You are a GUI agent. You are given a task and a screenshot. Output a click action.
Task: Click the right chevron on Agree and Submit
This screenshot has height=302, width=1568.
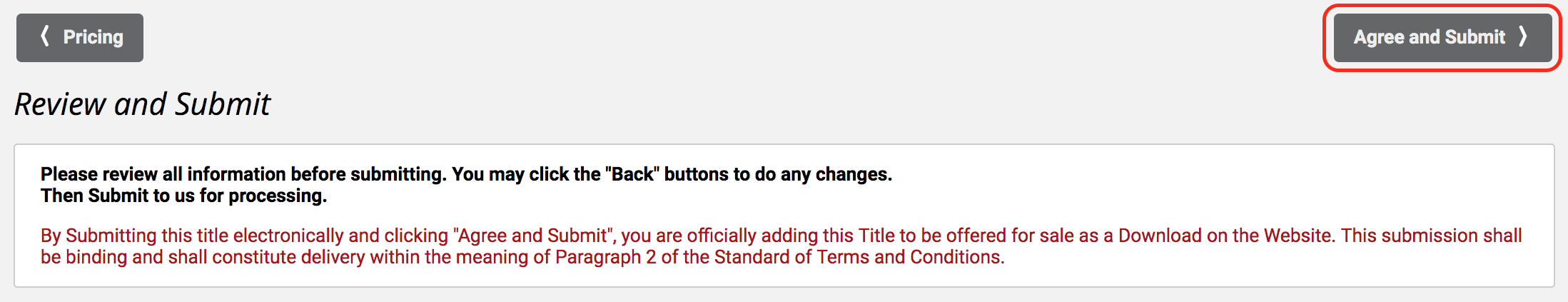point(1522,36)
